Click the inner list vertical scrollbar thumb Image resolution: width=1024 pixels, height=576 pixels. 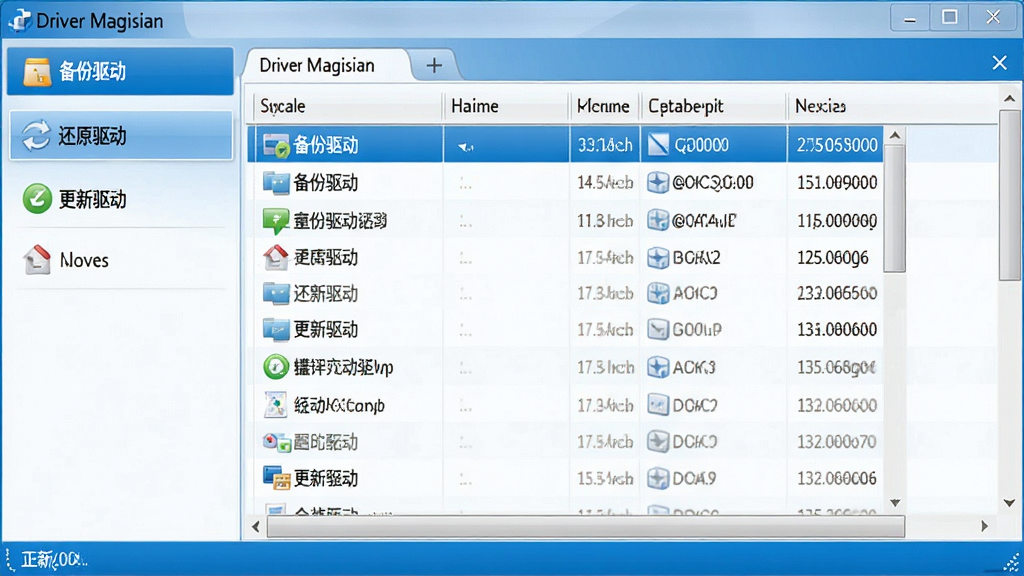[x=895, y=209]
